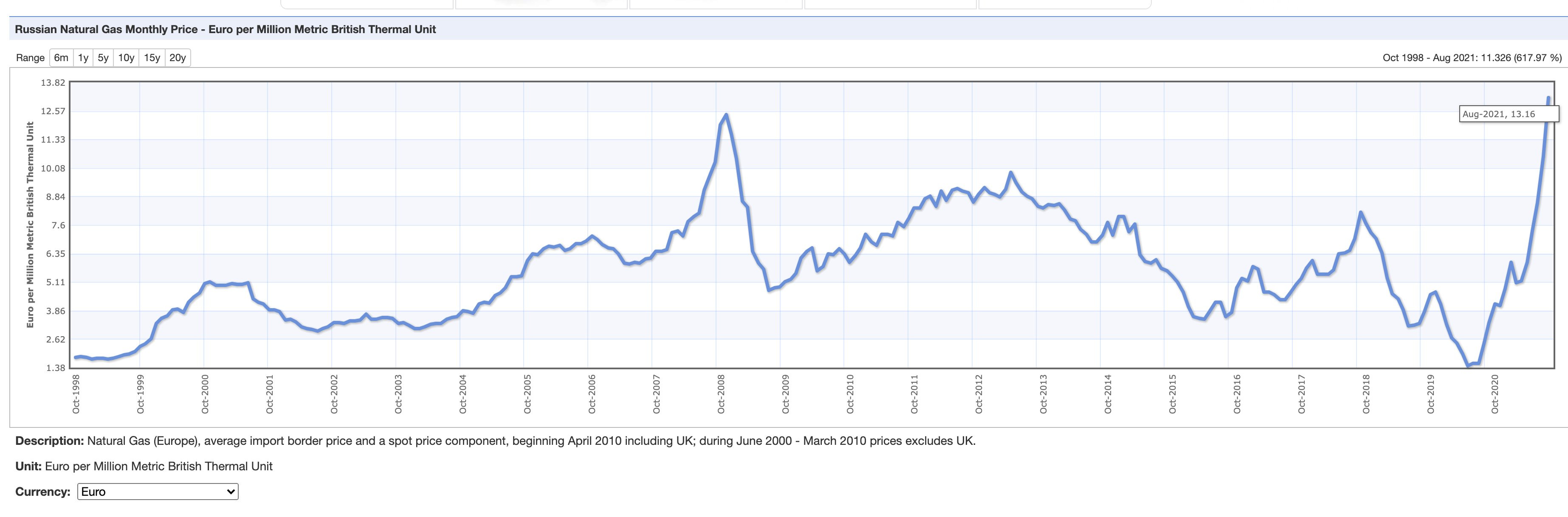Click the 7.6 y-axis value
This screenshot has height=517, width=1568.
tap(58, 225)
